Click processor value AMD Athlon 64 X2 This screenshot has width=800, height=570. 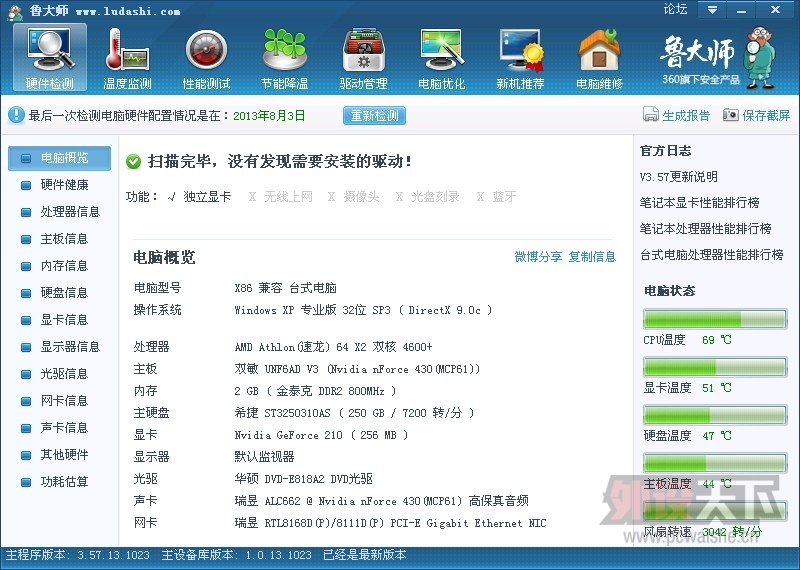333,347
